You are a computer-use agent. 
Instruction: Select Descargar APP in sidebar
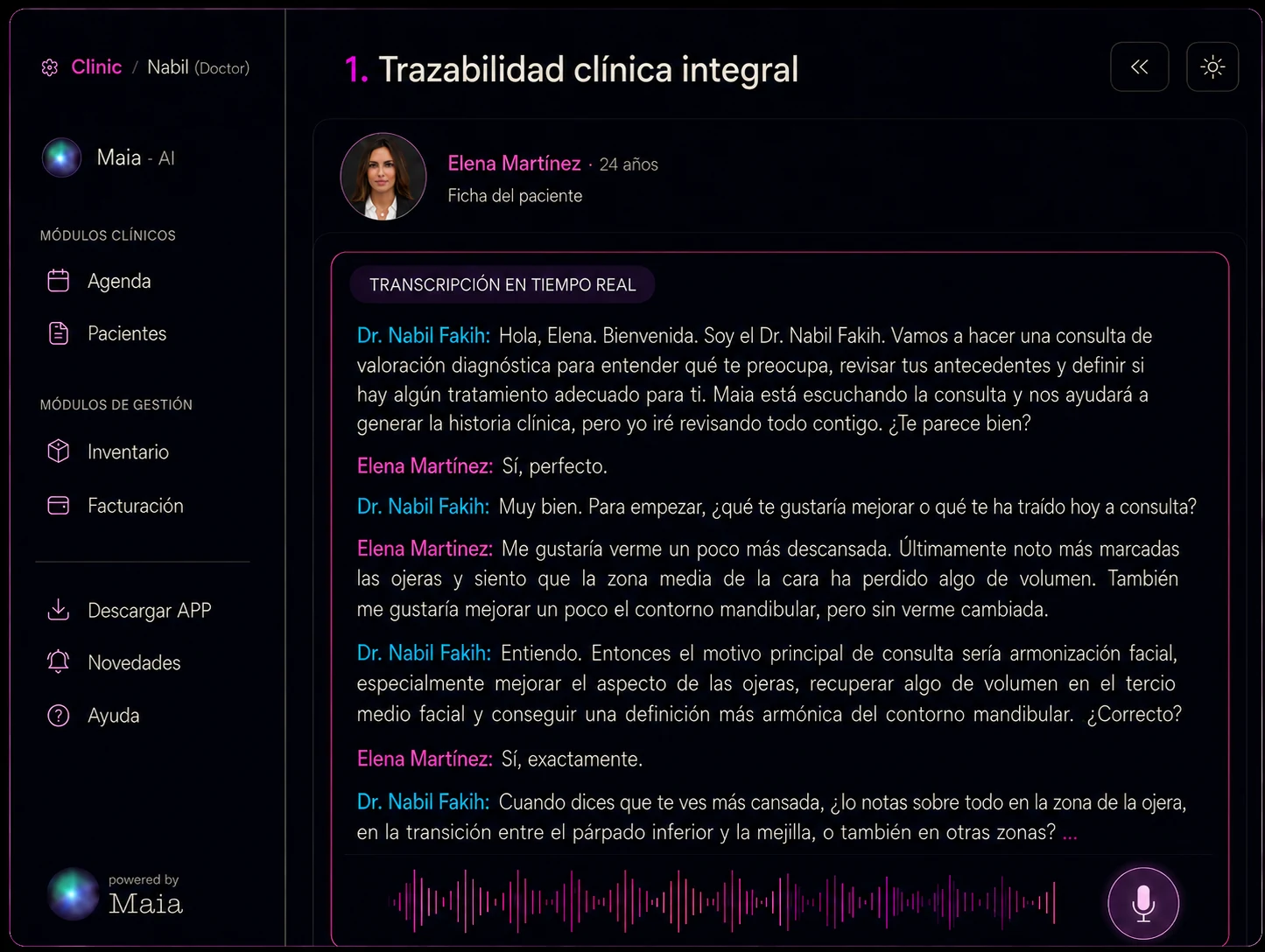point(150,610)
